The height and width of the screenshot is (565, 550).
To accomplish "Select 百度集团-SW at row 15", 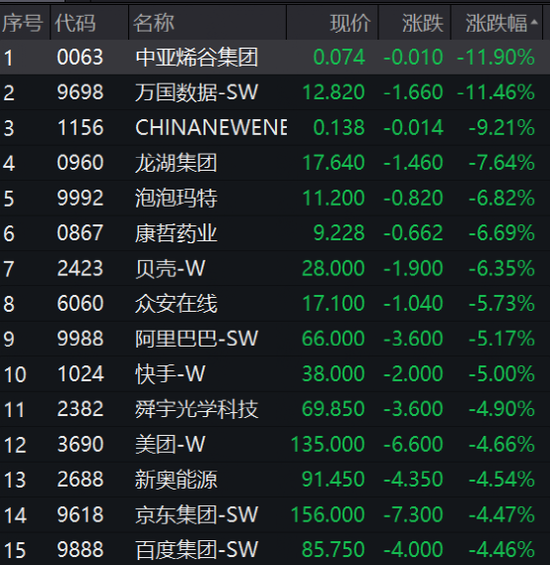I will [275, 549].
